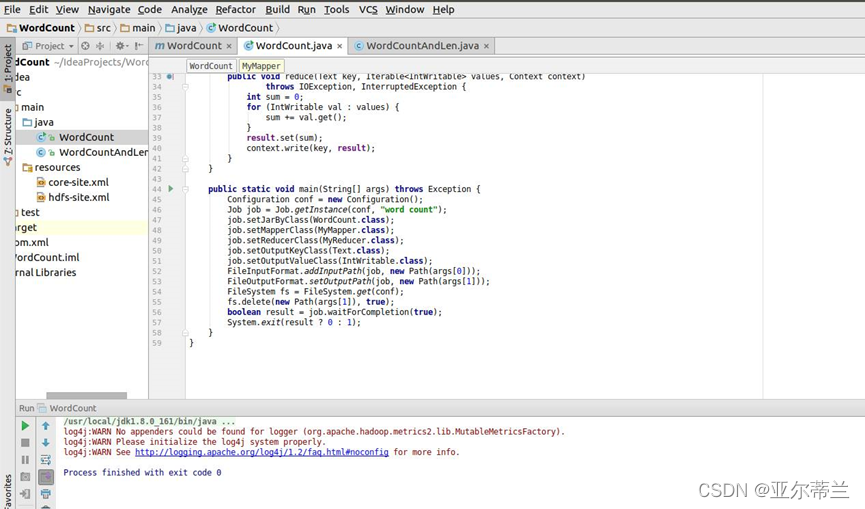Click the blue down arrow in console
Viewport: 865px width, 509px height.
click(x=46, y=443)
